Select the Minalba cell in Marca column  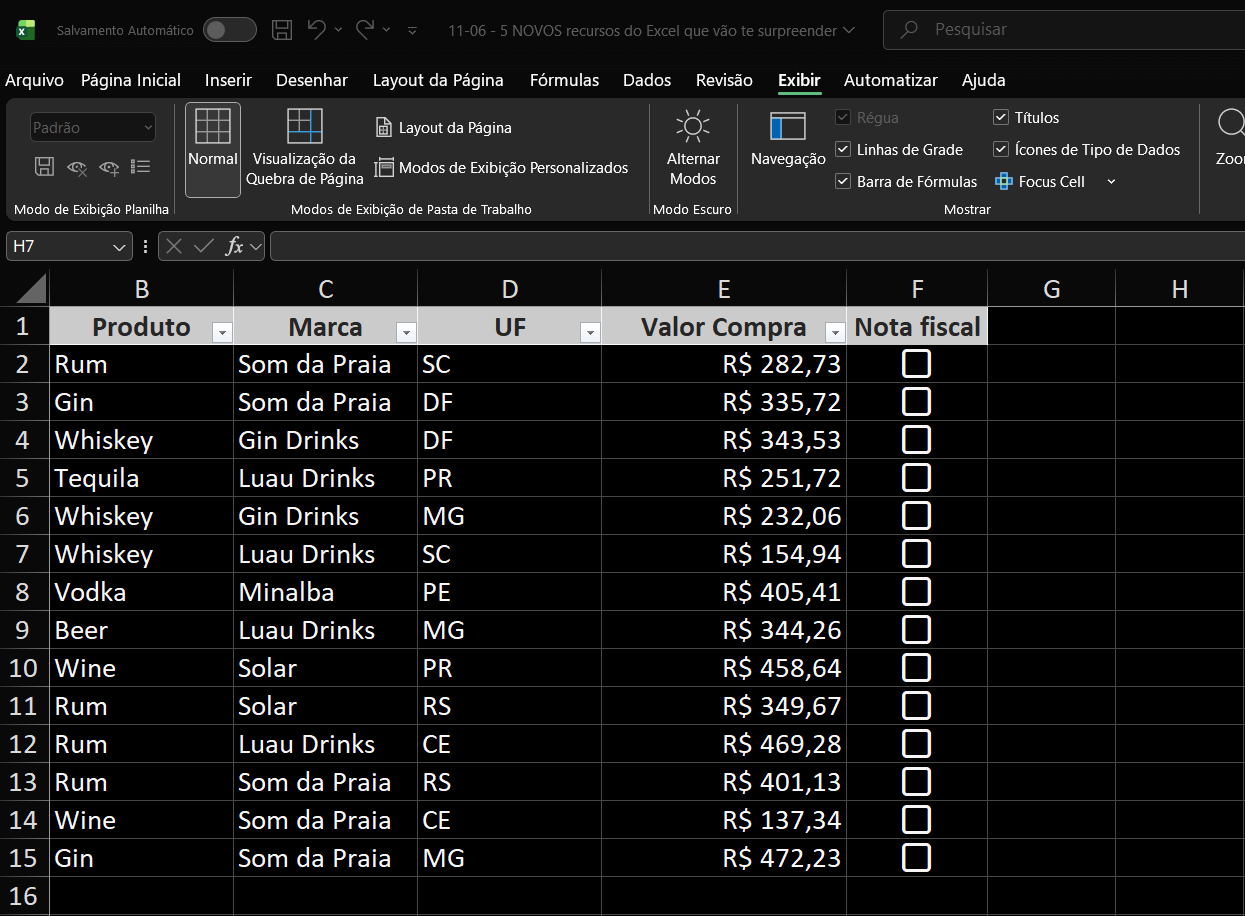click(325, 592)
